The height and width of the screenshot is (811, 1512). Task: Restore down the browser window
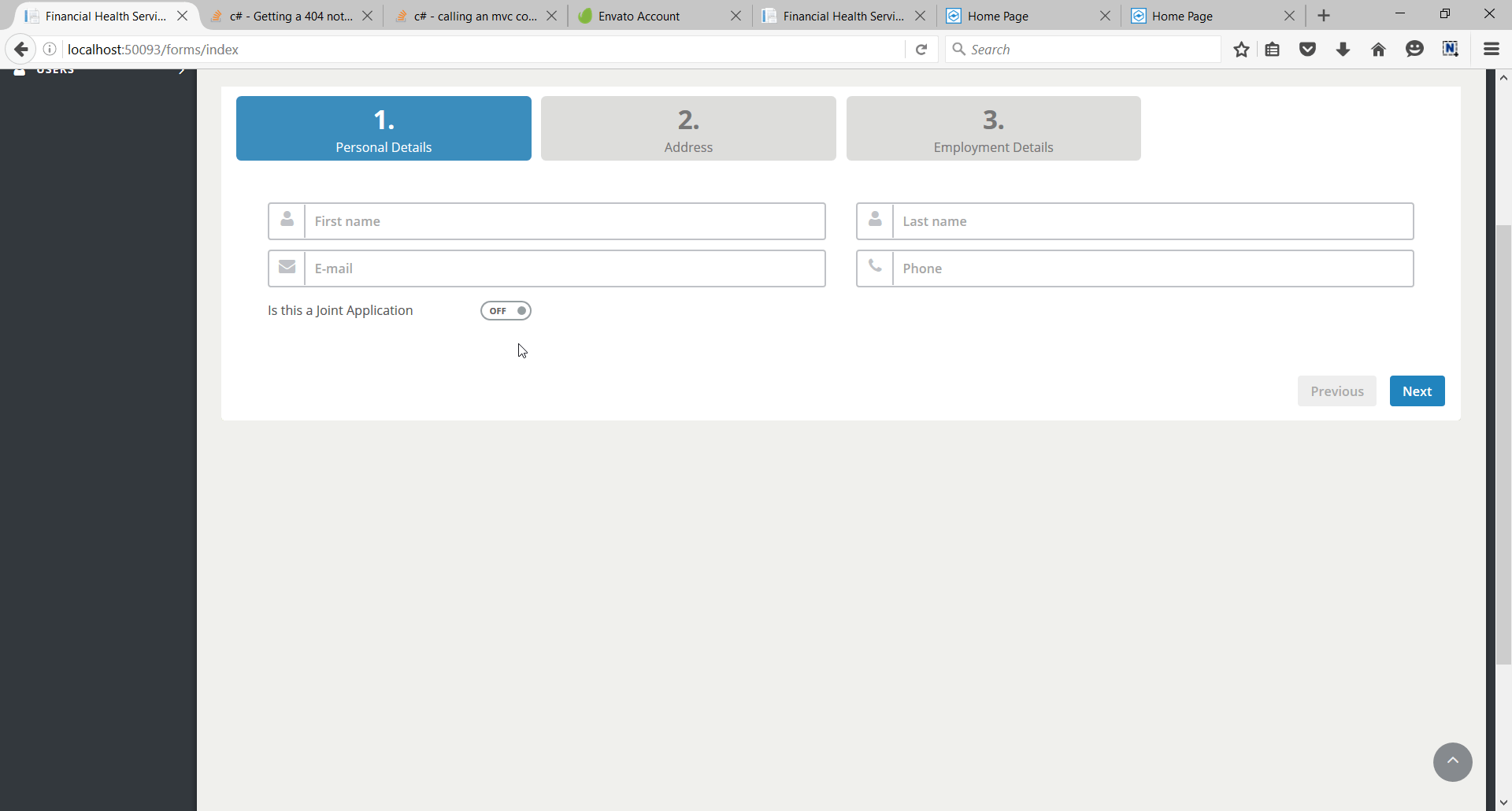[1445, 14]
